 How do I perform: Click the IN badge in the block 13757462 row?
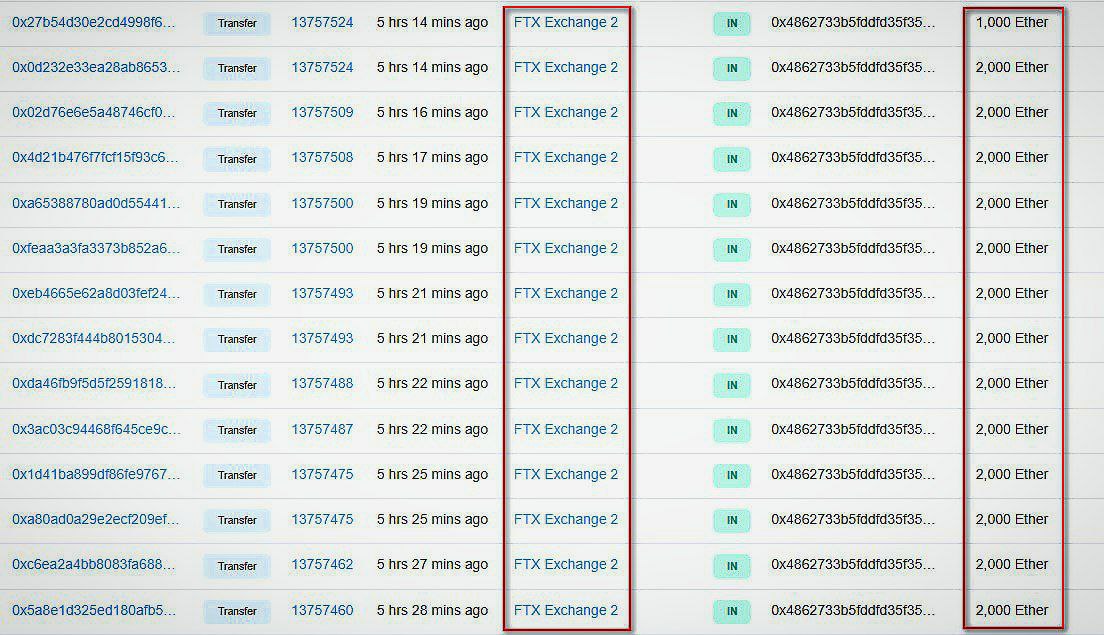[x=732, y=566]
